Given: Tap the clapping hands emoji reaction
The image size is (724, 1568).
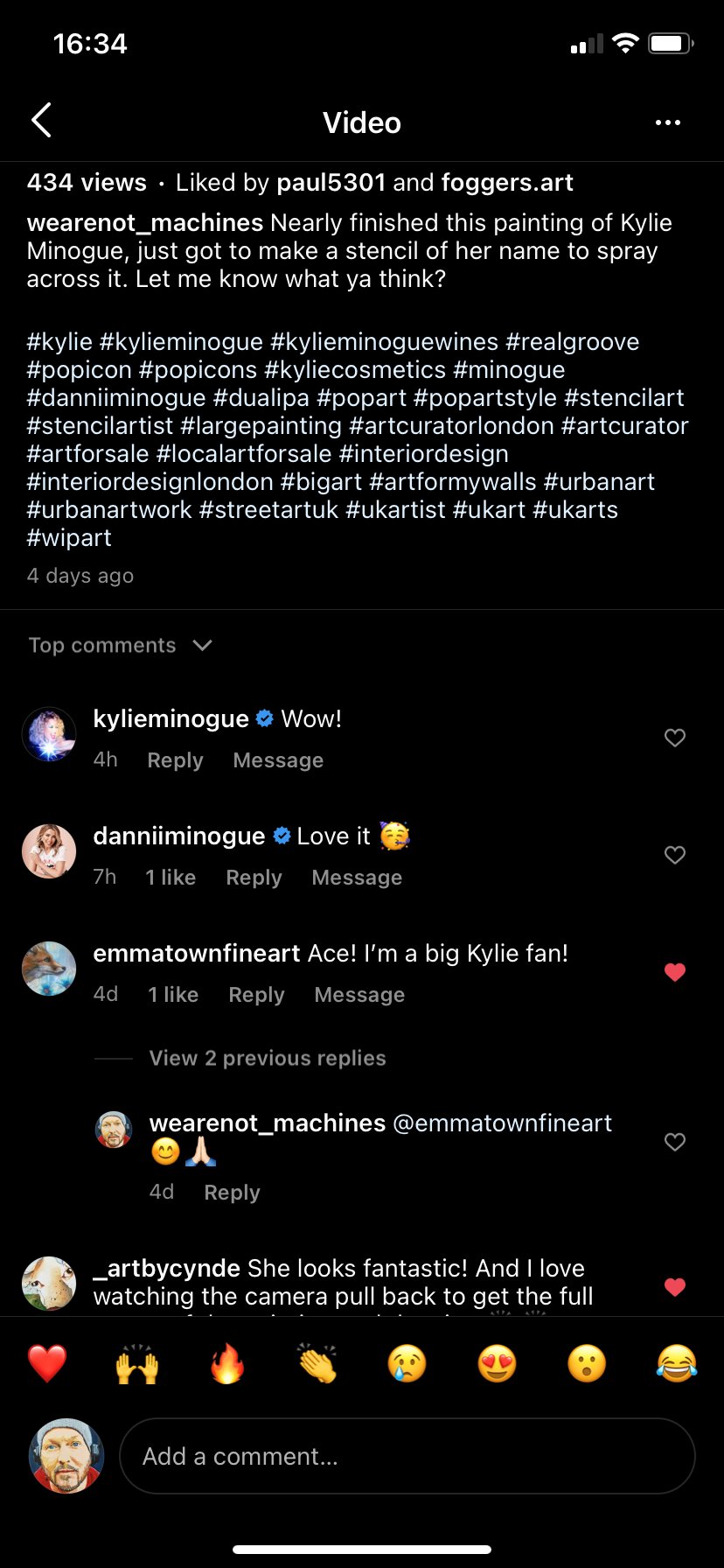Looking at the screenshot, I should tap(317, 1364).
